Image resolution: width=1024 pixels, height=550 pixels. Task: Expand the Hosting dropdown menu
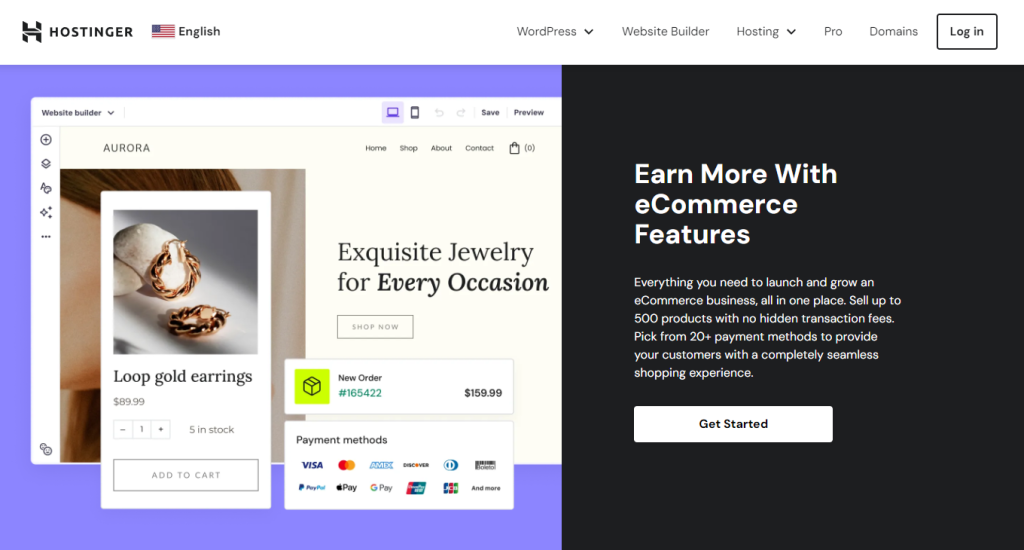point(766,32)
